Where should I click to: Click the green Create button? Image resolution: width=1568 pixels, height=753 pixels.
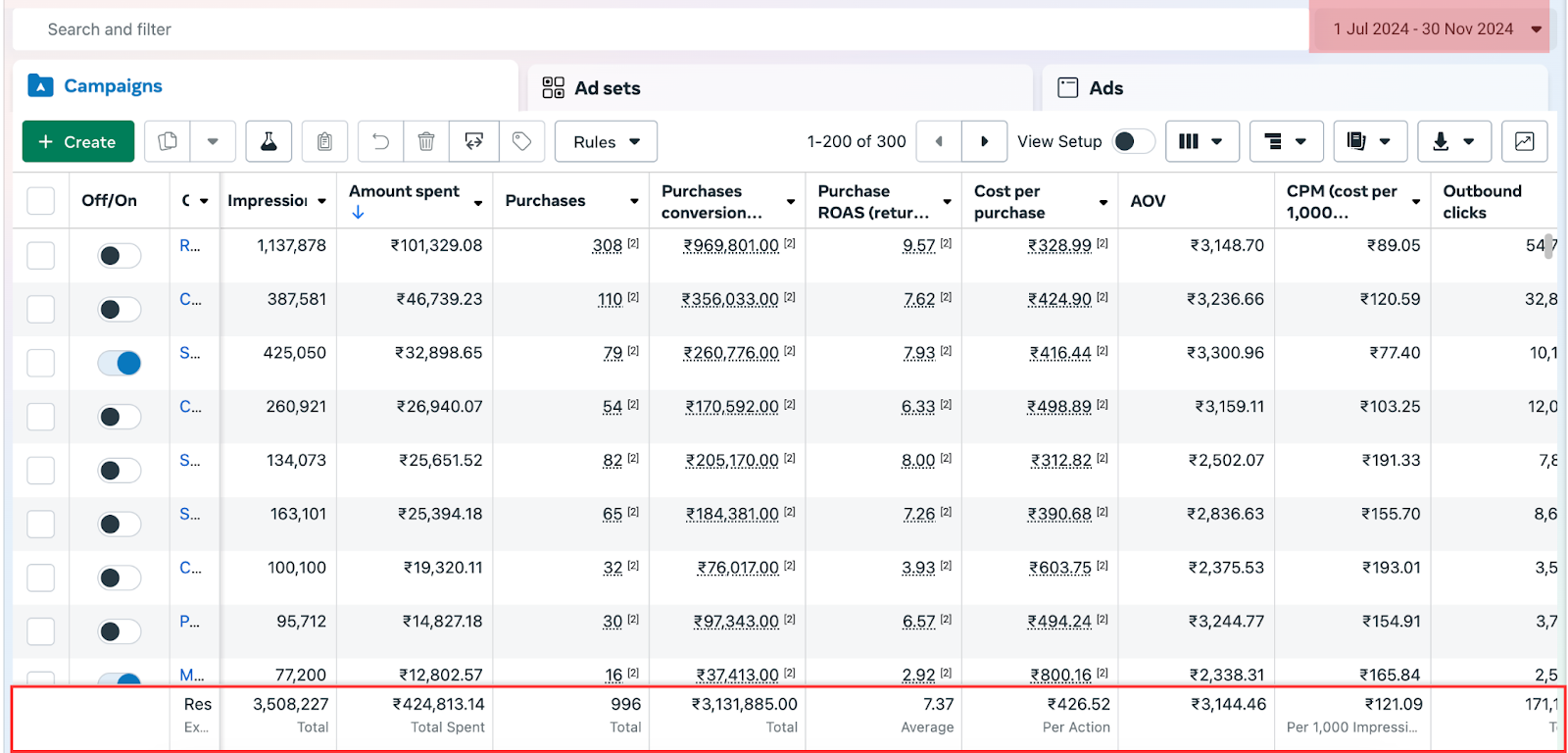(x=77, y=142)
